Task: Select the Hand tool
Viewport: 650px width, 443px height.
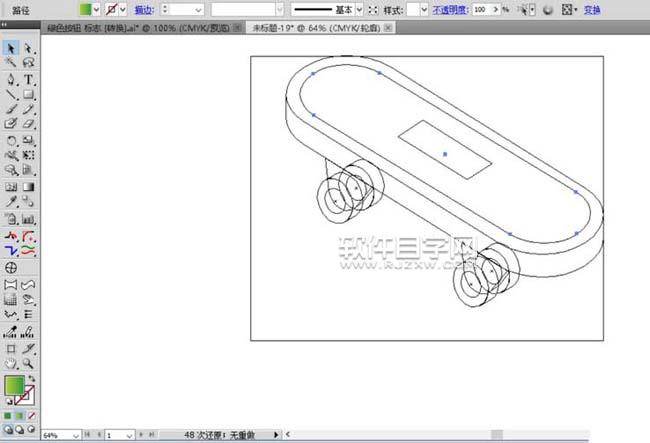Action: [11, 363]
